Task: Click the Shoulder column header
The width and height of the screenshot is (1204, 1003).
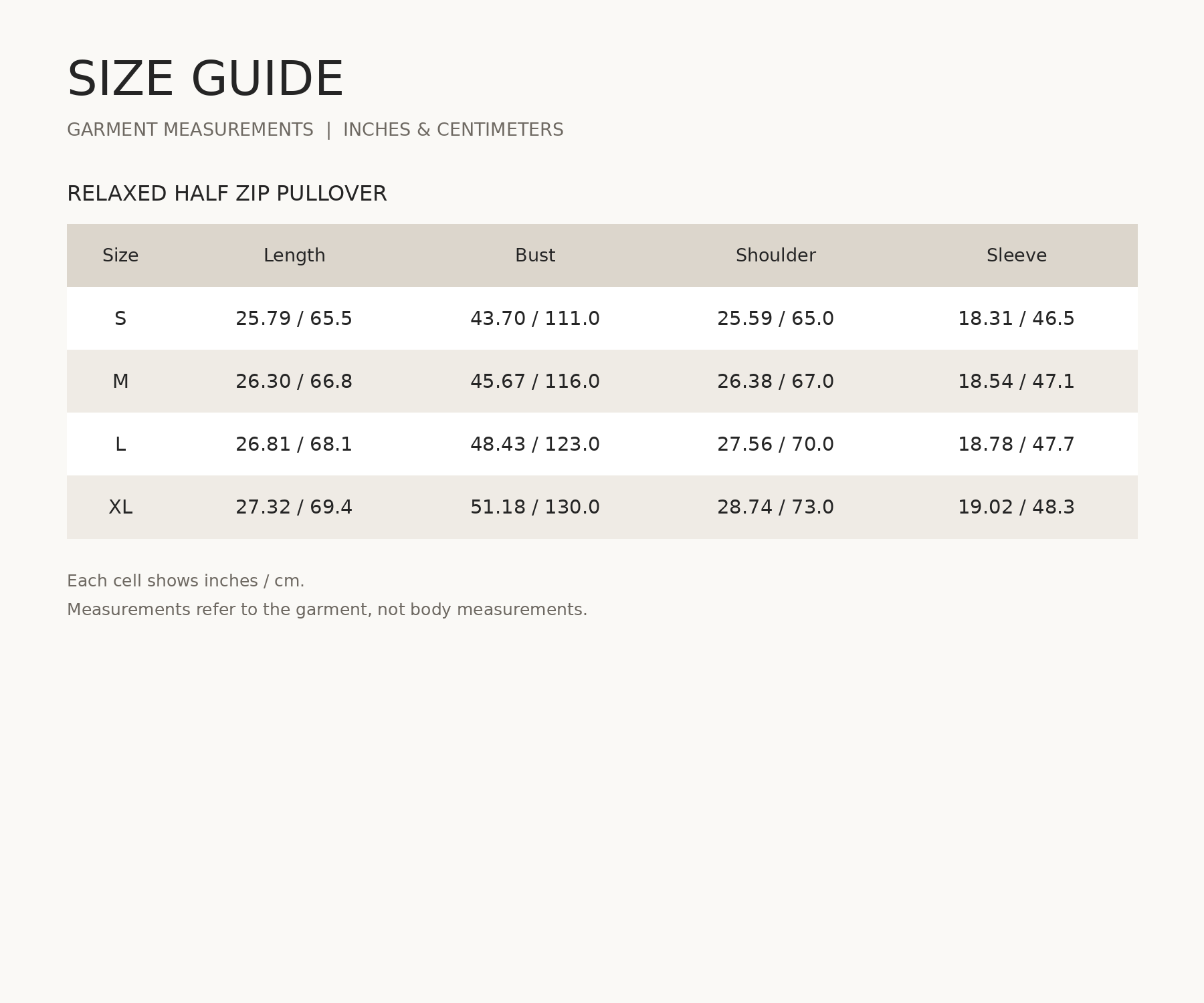Action: (x=776, y=255)
